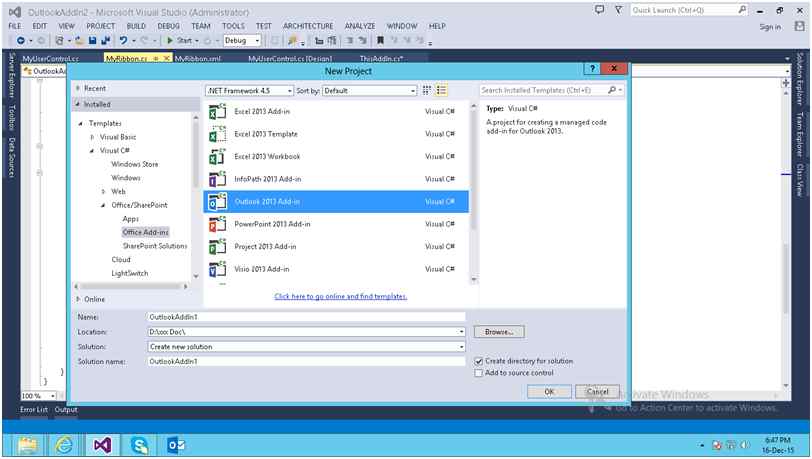This screenshot has width=812, height=459.
Task: Open the New Project dialog help button
Action: tap(592, 68)
